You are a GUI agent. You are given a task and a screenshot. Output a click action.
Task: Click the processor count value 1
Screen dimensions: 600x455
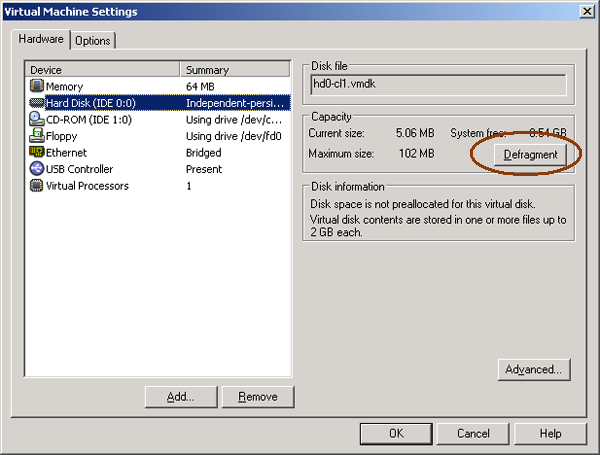pos(189,186)
